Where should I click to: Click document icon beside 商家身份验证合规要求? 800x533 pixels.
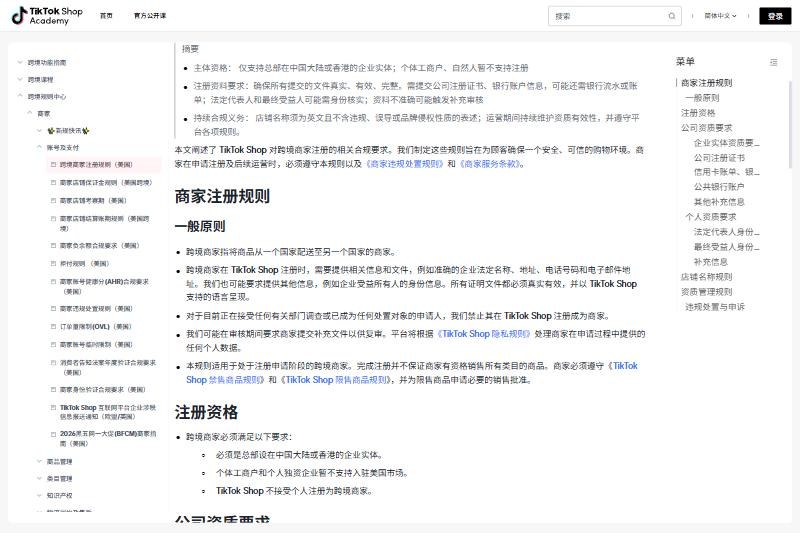[x=54, y=390]
